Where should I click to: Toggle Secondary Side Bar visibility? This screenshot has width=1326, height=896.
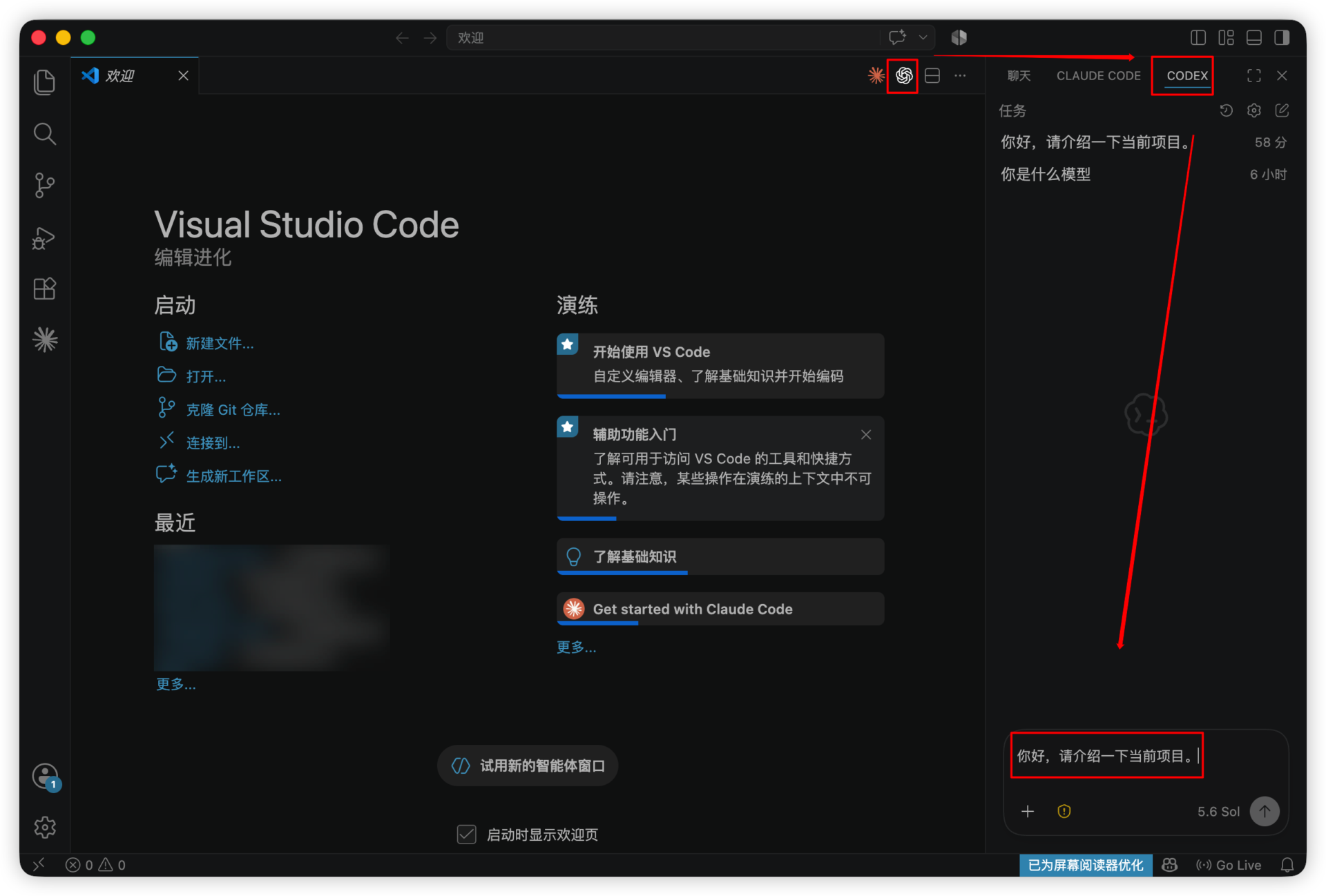[x=1282, y=37]
